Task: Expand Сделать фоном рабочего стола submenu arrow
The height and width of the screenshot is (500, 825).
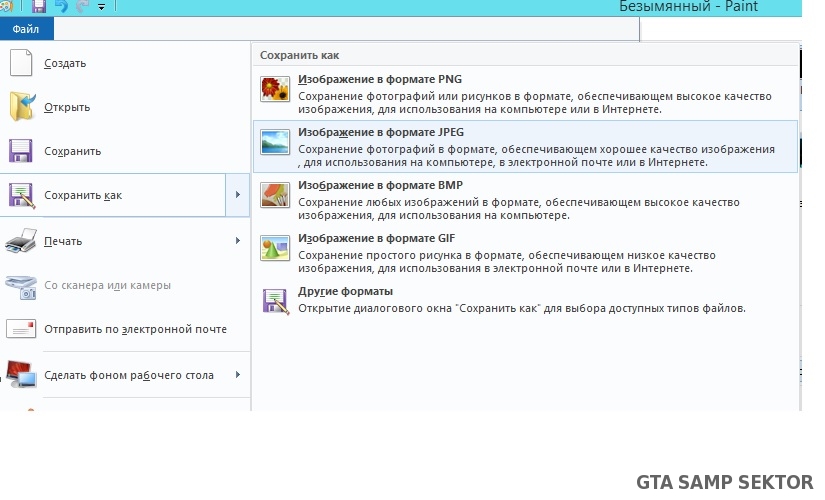Action: [x=238, y=375]
